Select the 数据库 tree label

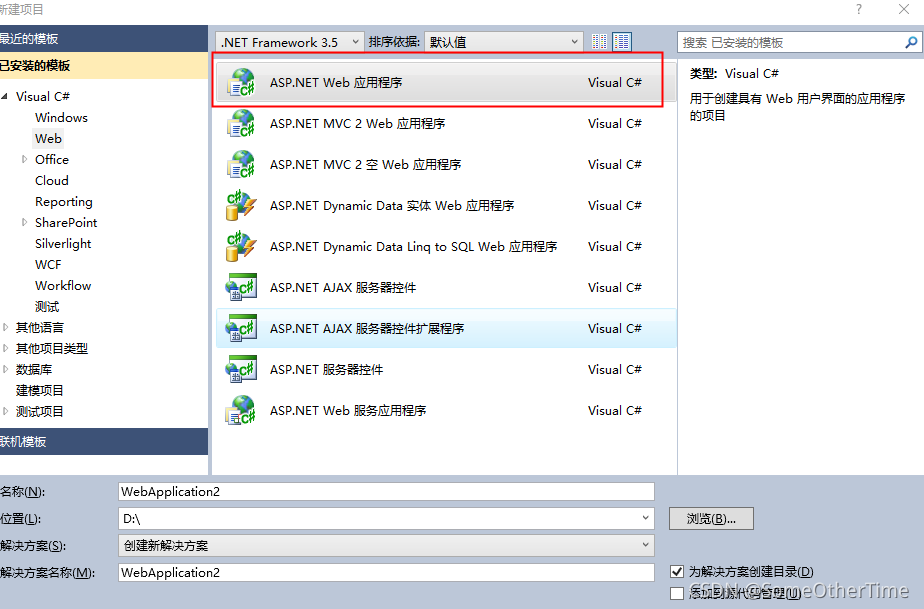[x=34, y=370]
